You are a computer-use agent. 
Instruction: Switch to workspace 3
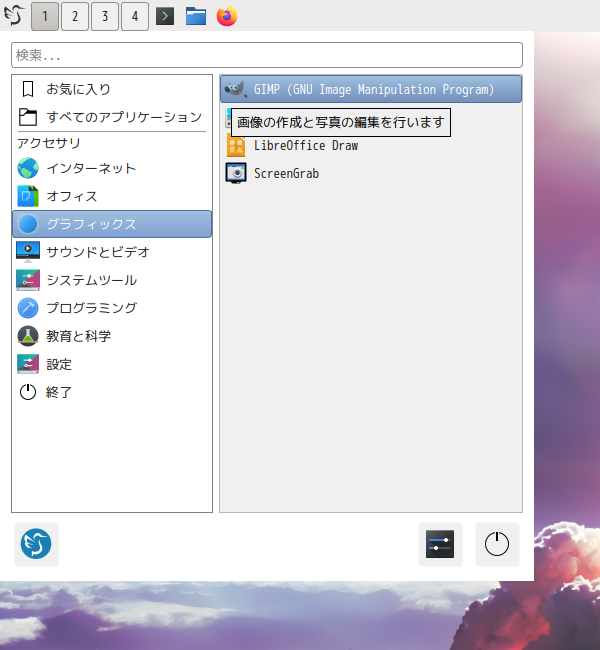click(105, 16)
